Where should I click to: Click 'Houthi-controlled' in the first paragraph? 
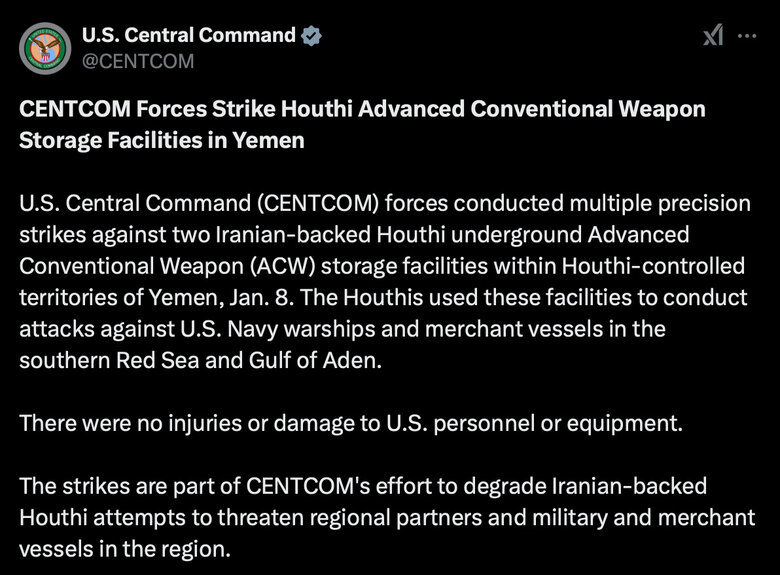click(653, 266)
